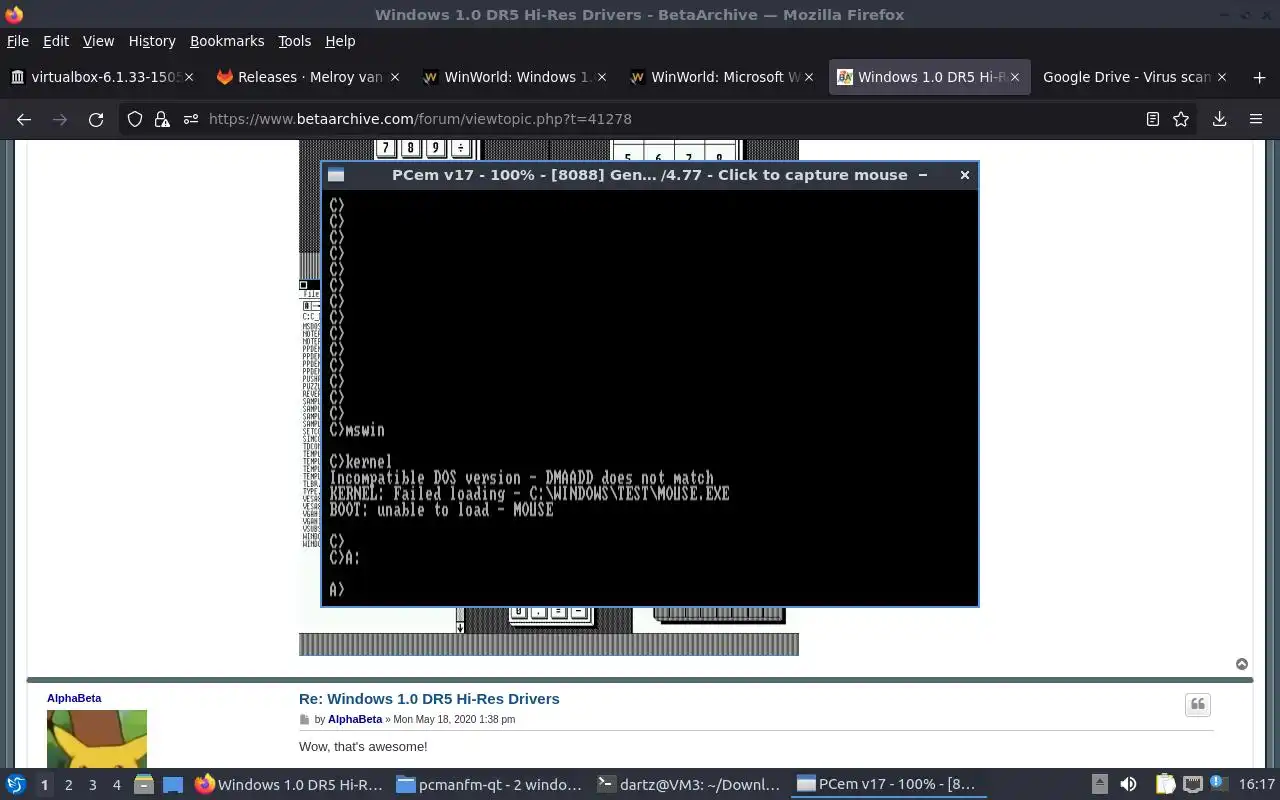Open the File menu
Screen dimensions: 1280x800
pos(18,41)
